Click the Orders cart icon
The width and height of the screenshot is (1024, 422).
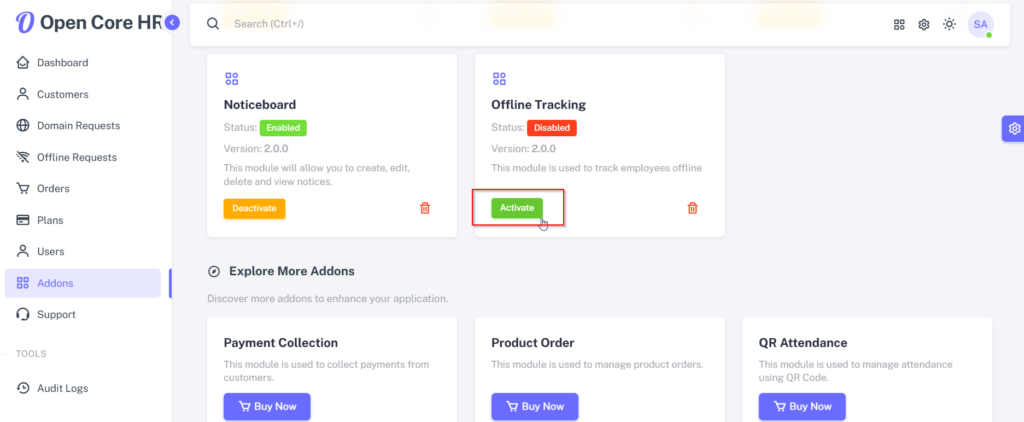coord(23,189)
